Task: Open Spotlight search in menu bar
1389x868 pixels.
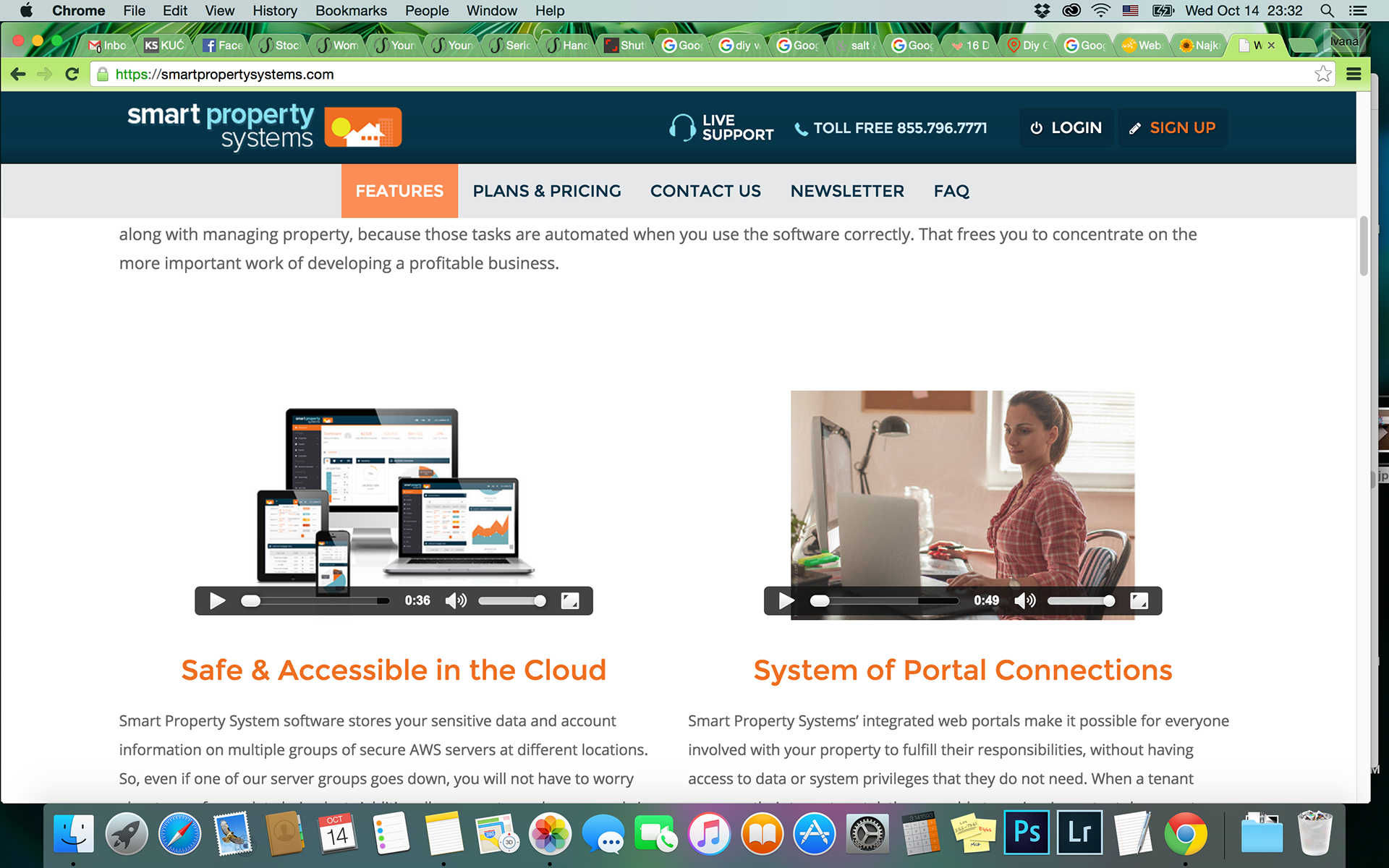Action: pyautogui.click(x=1327, y=11)
